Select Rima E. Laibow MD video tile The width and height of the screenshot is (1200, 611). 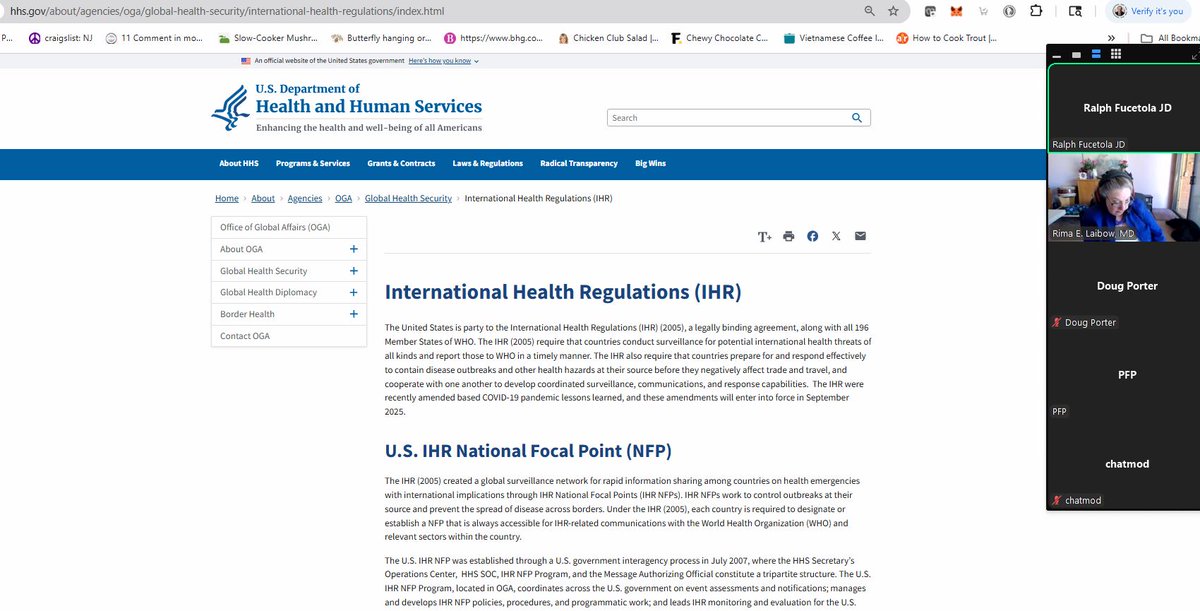(1124, 197)
